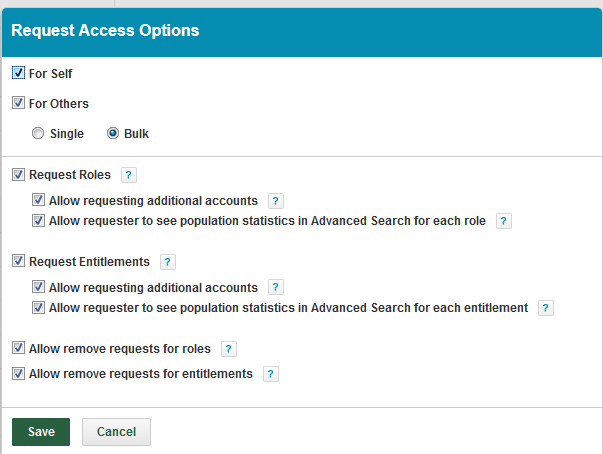This screenshot has height=454, width=603.
Task: Open help icon next to Request Entitlements
Action: click(x=167, y=262)
